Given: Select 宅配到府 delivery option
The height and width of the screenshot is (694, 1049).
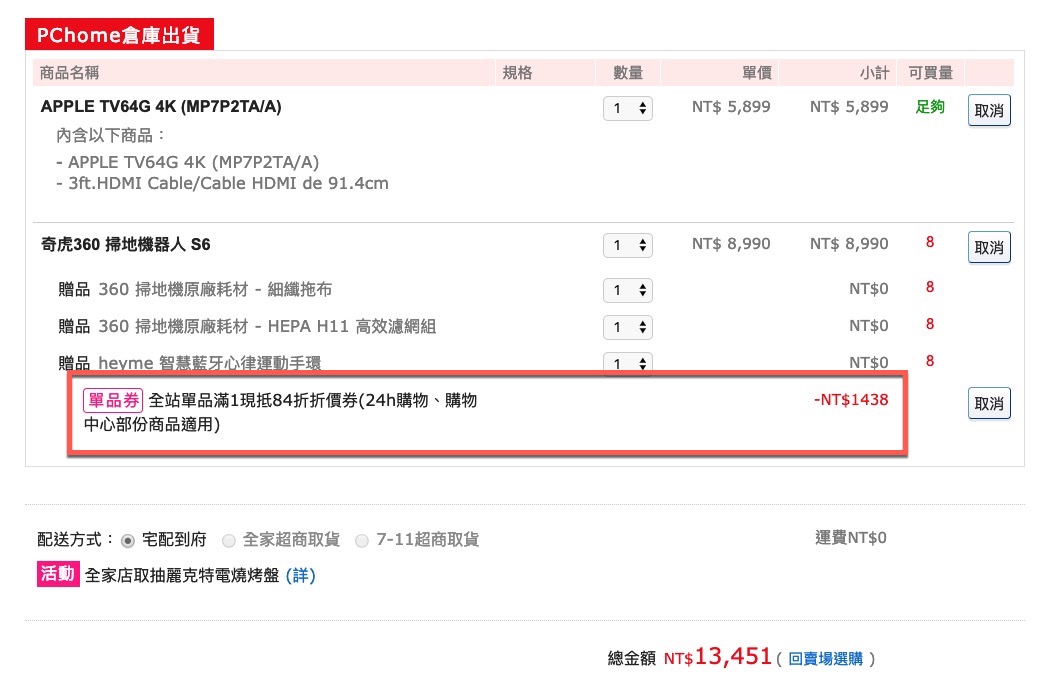Looking at the screenshot, I should pos(128,540).
